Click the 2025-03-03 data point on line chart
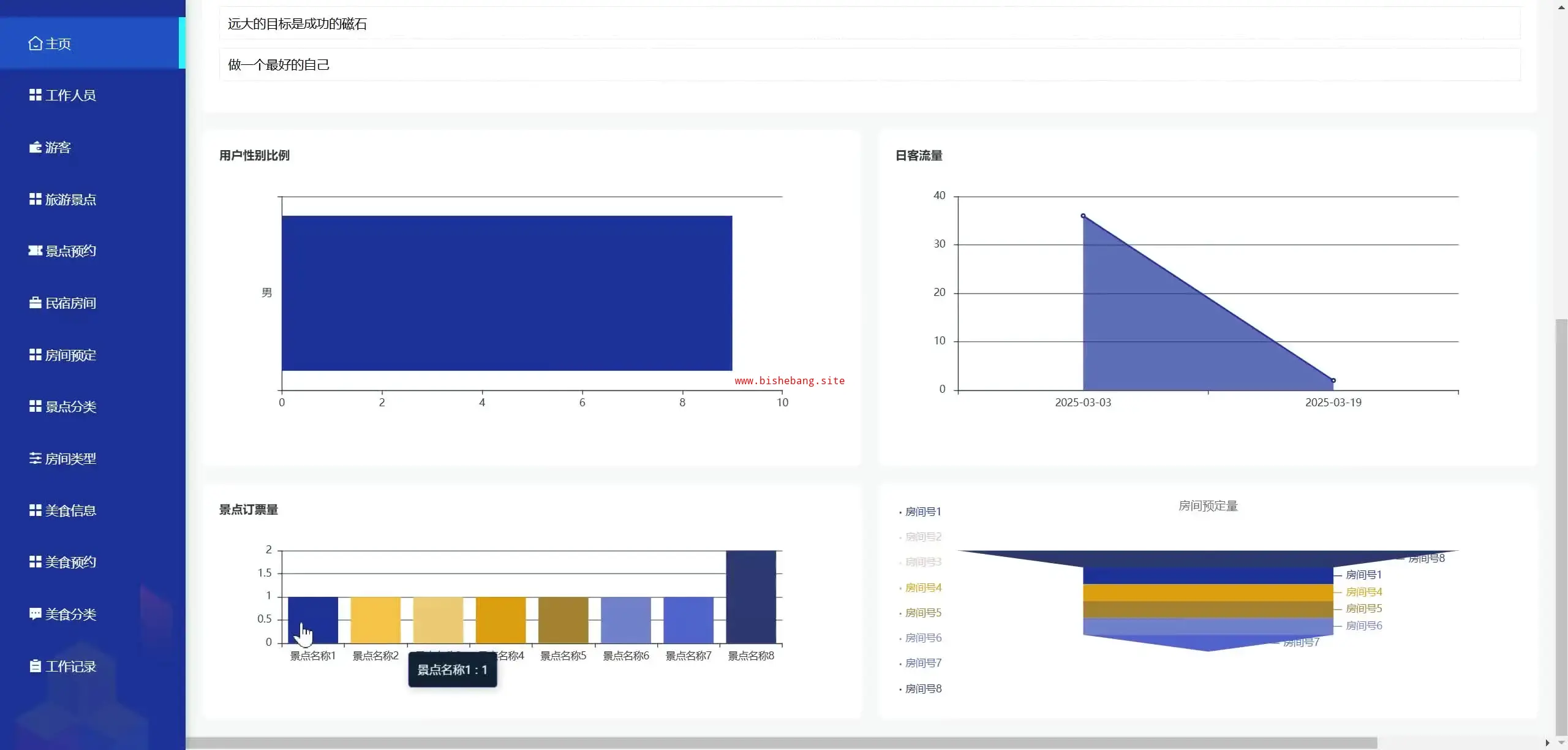This screenshot has height=750, width=1568. click(1083, 216)
